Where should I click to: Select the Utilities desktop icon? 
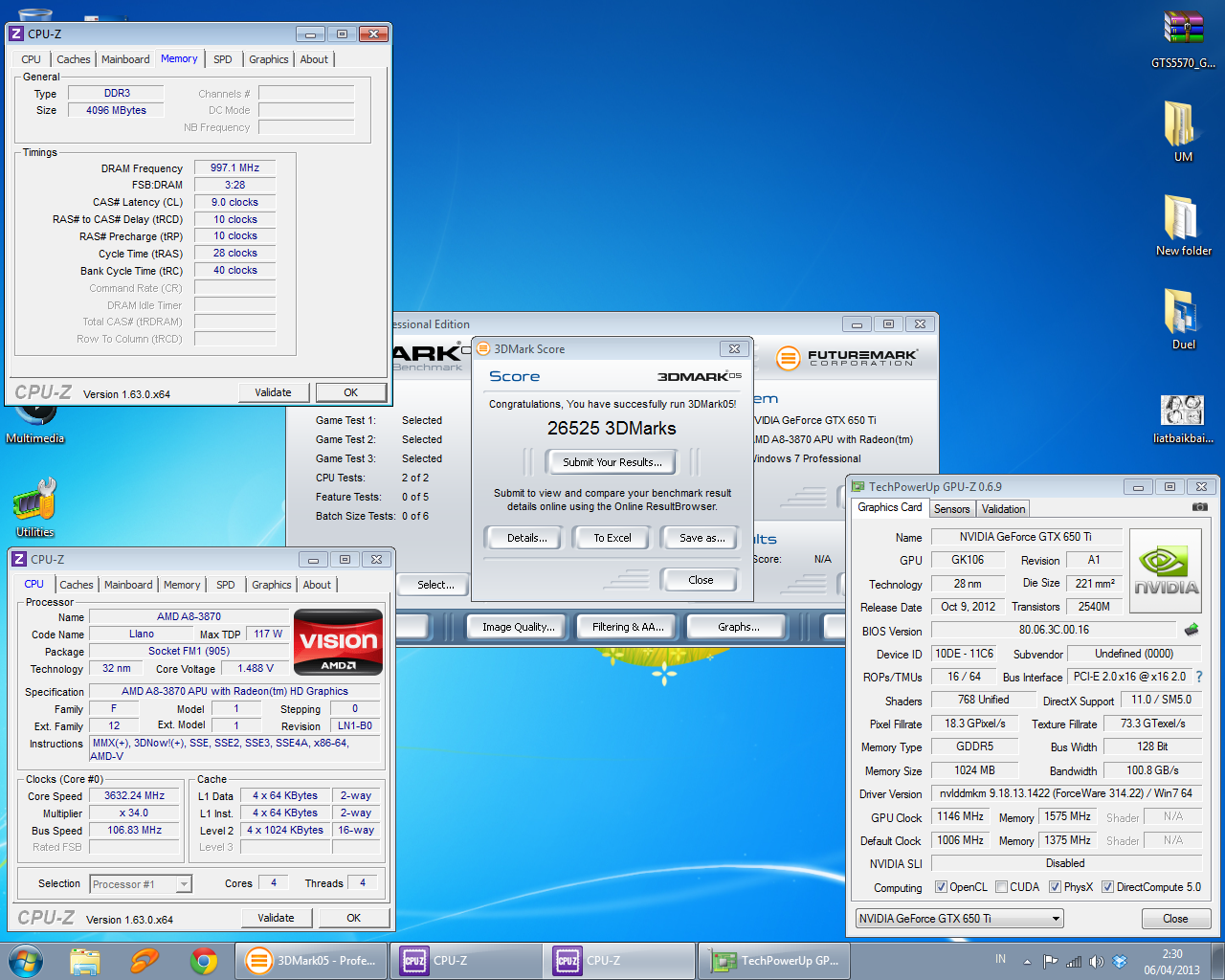34,507
